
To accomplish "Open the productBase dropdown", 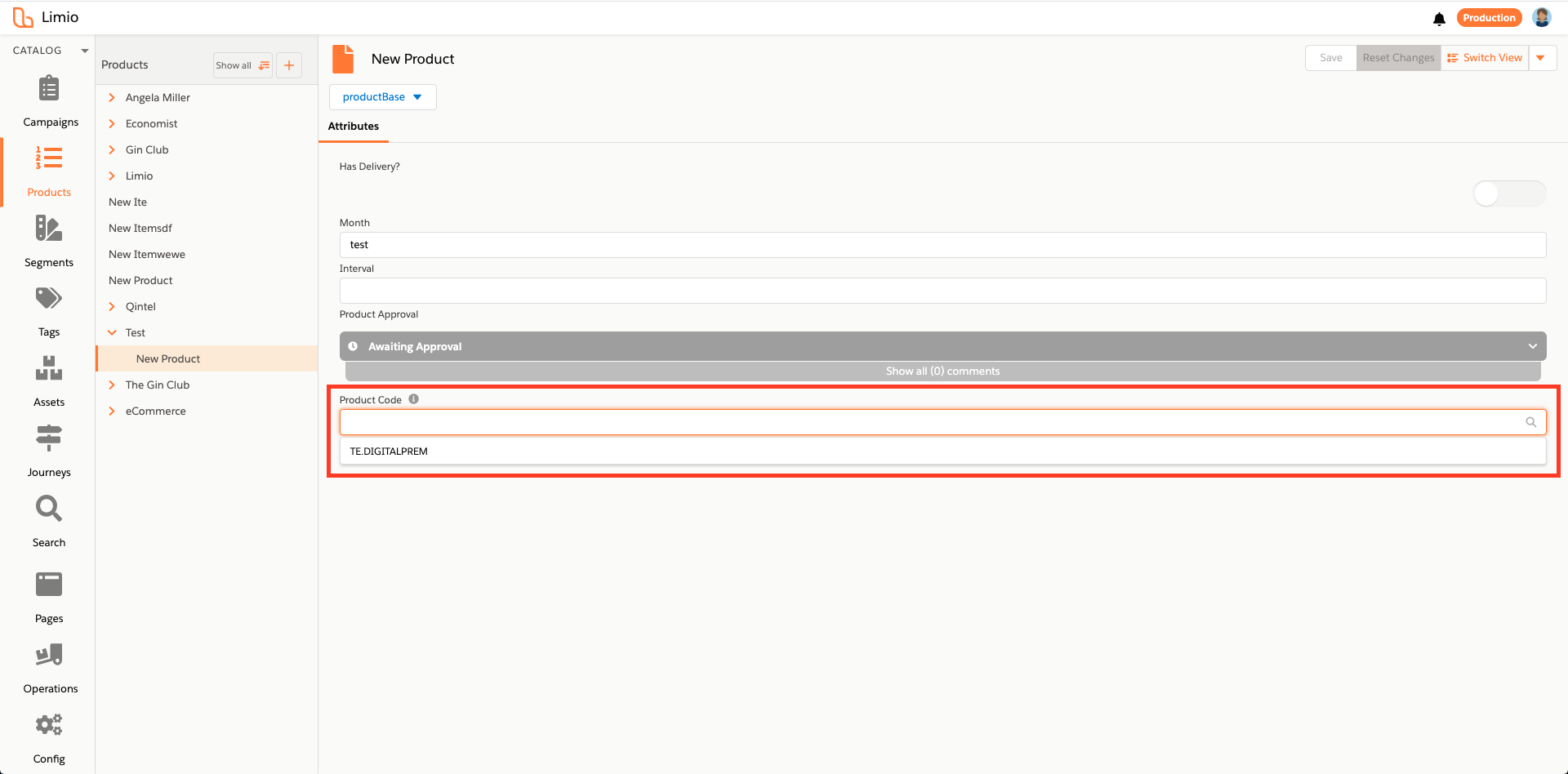I will click(382, 96).
